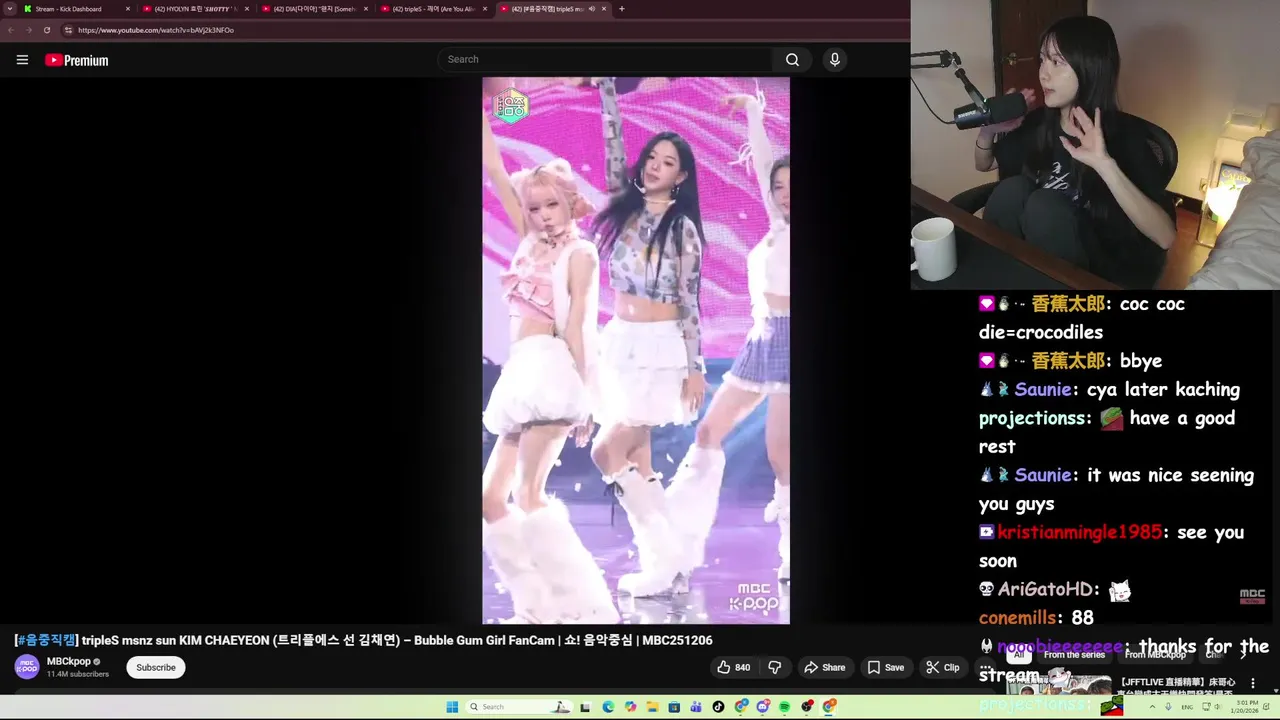Select the 'From the series' filter chip

[x=1075, y=655]
